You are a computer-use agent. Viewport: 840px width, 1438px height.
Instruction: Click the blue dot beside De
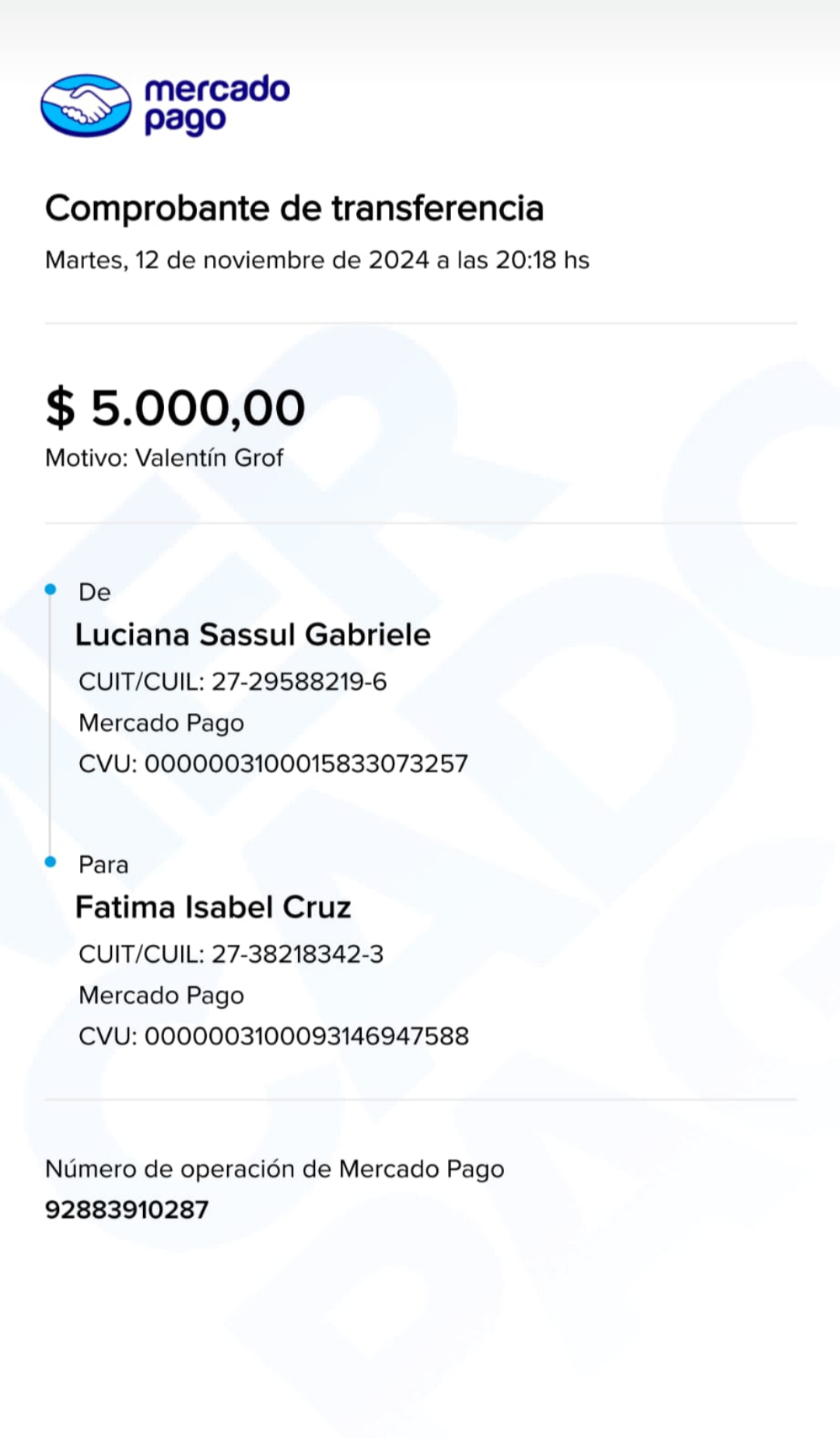point(51,590)
